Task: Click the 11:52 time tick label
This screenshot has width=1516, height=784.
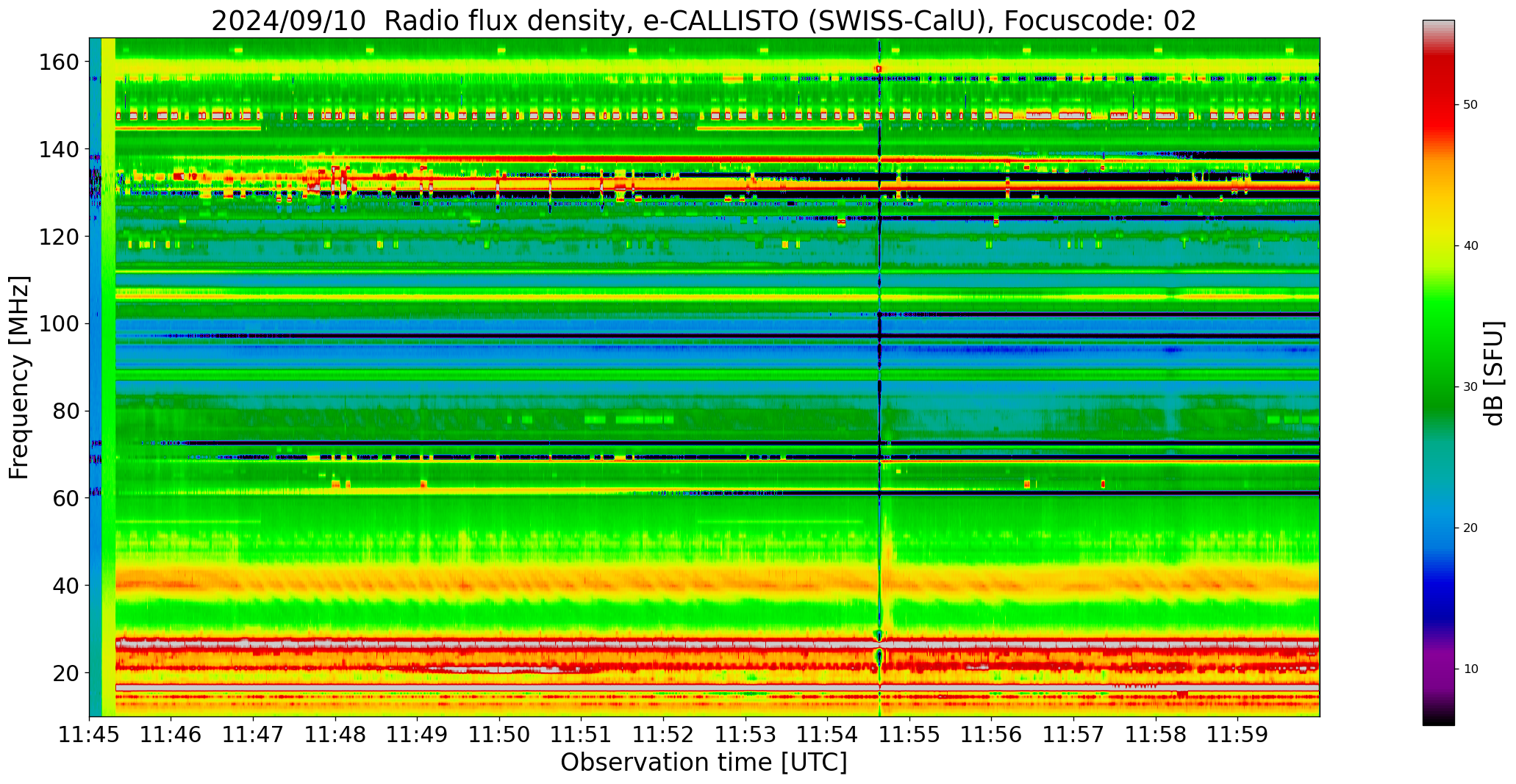Action: tap(664, 735)
